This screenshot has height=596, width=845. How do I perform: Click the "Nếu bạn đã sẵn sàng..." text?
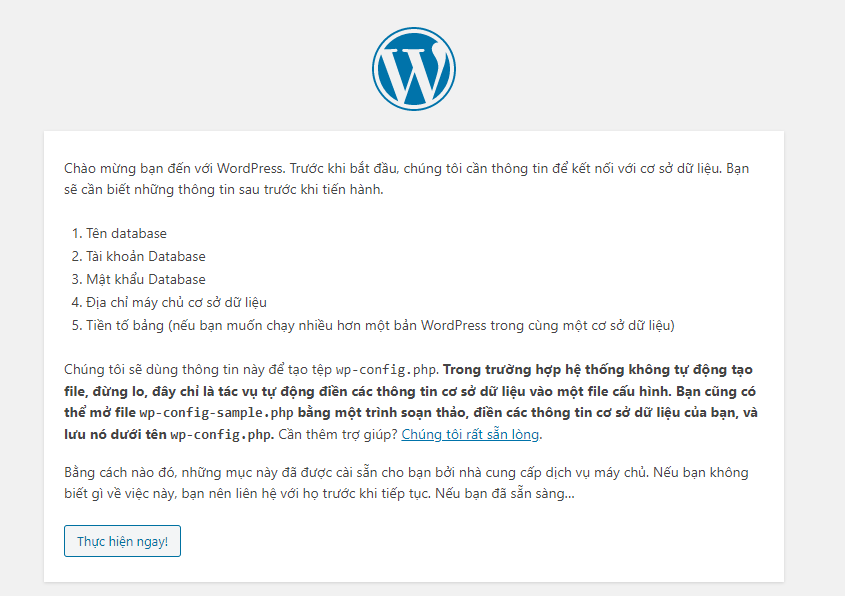(504, 494)
